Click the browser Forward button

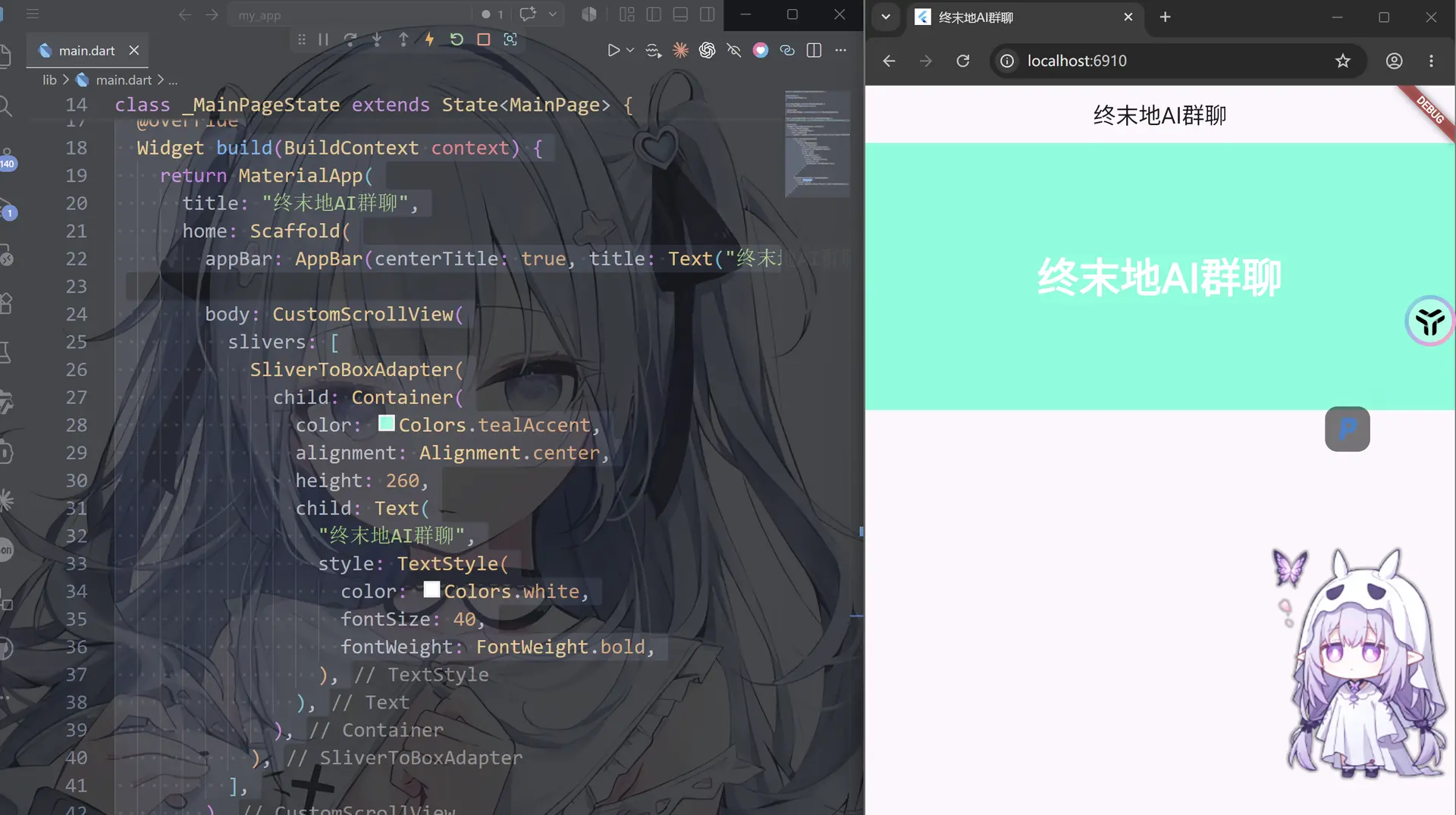(x=926, y=61)
